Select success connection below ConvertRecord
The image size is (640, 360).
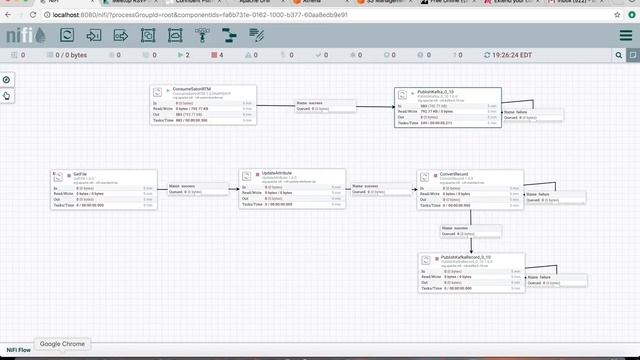471,231
